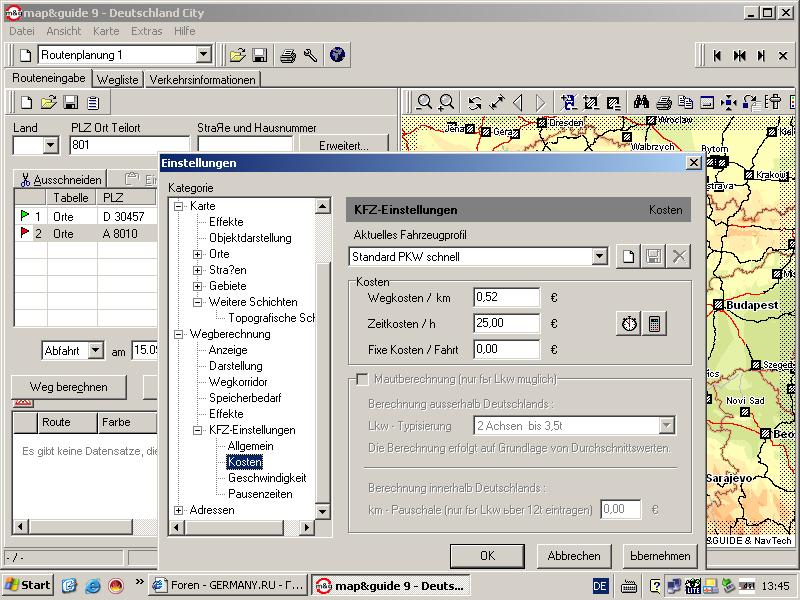Print using the printer icon next to the wrench

click(288, 55)
